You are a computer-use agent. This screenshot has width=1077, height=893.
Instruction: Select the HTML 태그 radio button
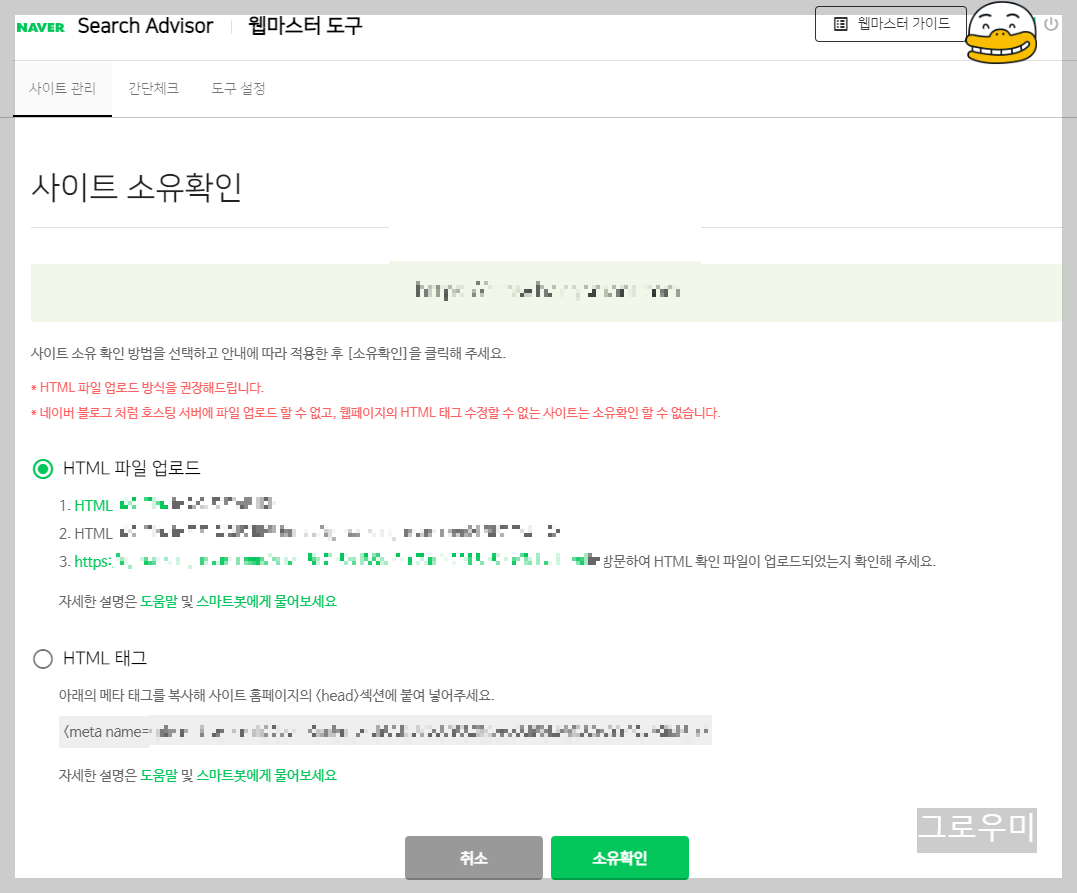click(42, 658)
